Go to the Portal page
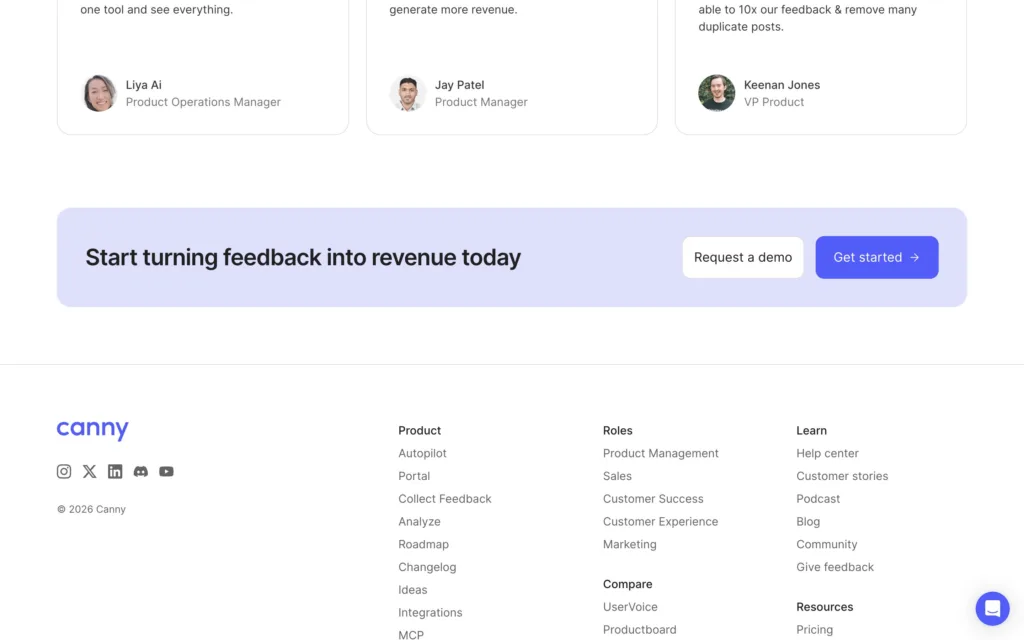 (x=414, y=476)
